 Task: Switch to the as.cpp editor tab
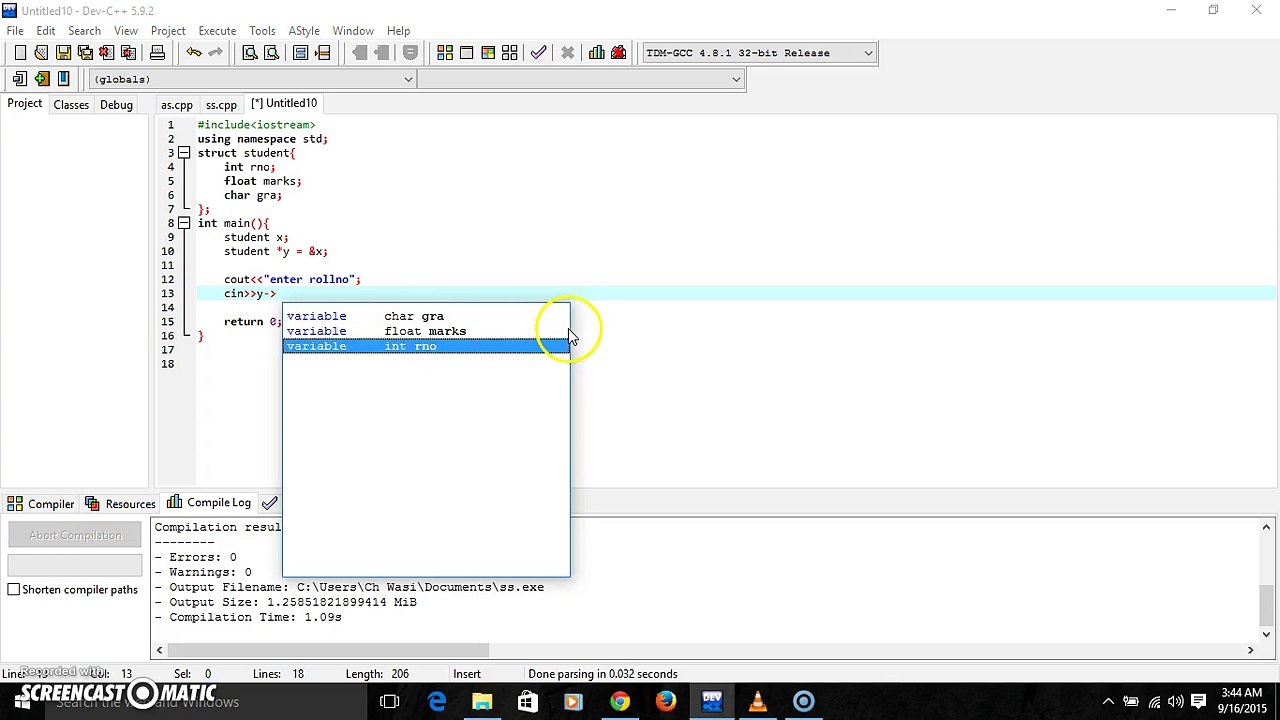click(177, 104)
